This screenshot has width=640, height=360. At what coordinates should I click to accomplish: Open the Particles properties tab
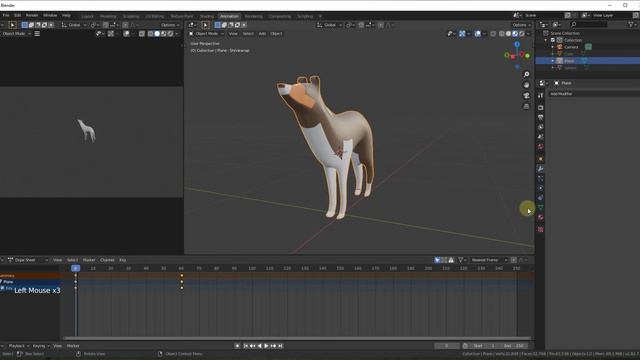(540, 178)
